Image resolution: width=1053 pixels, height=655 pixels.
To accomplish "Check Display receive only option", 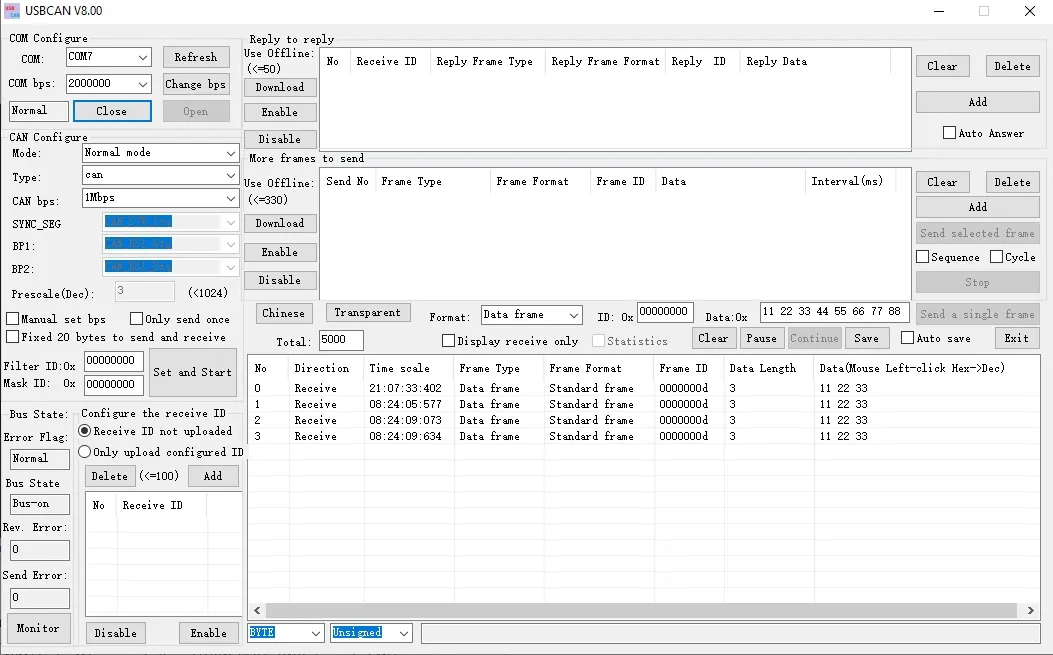I will (x=449, y=341).
